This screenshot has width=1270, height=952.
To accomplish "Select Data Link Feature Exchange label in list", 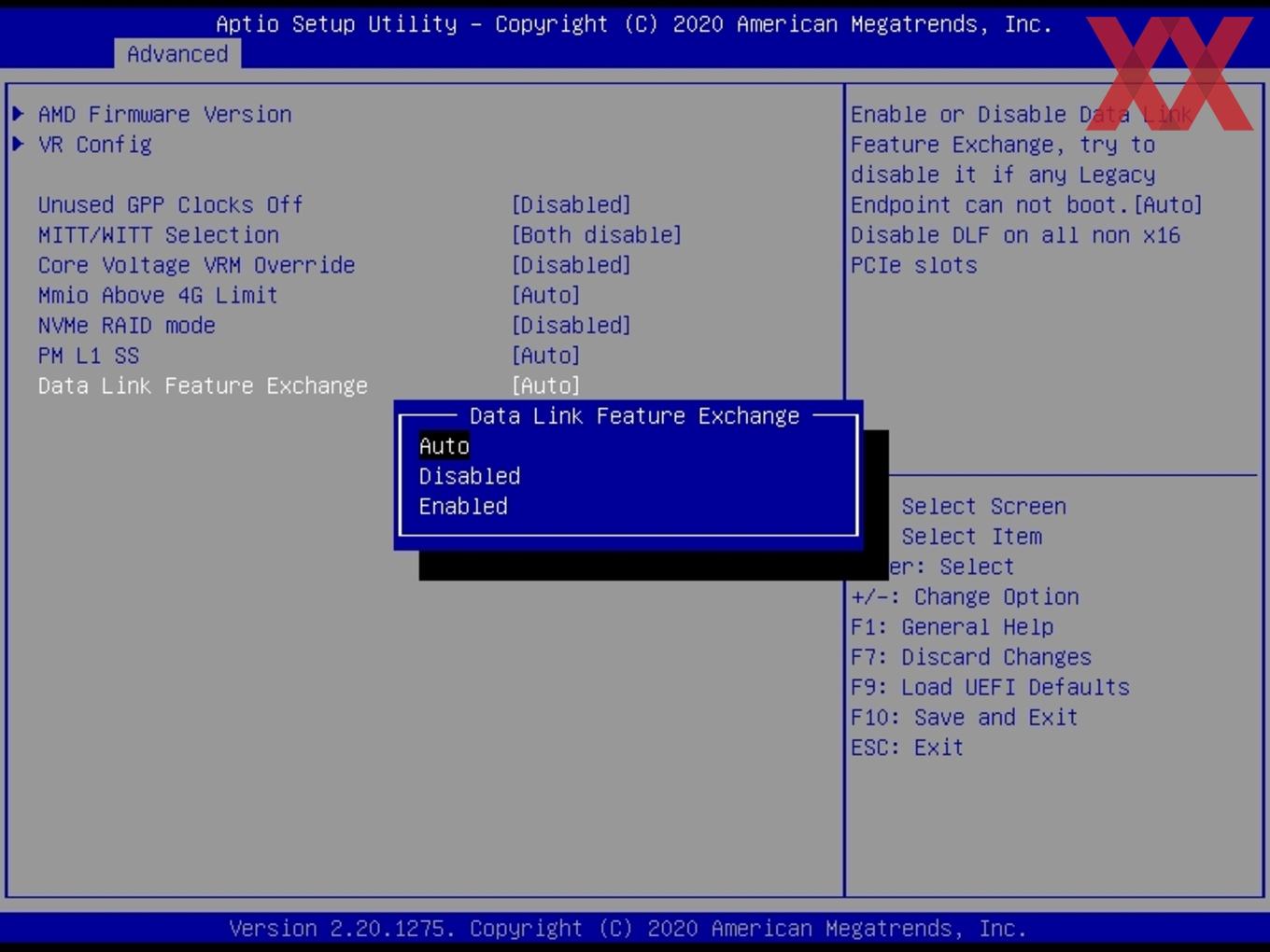I will point(204,385).
